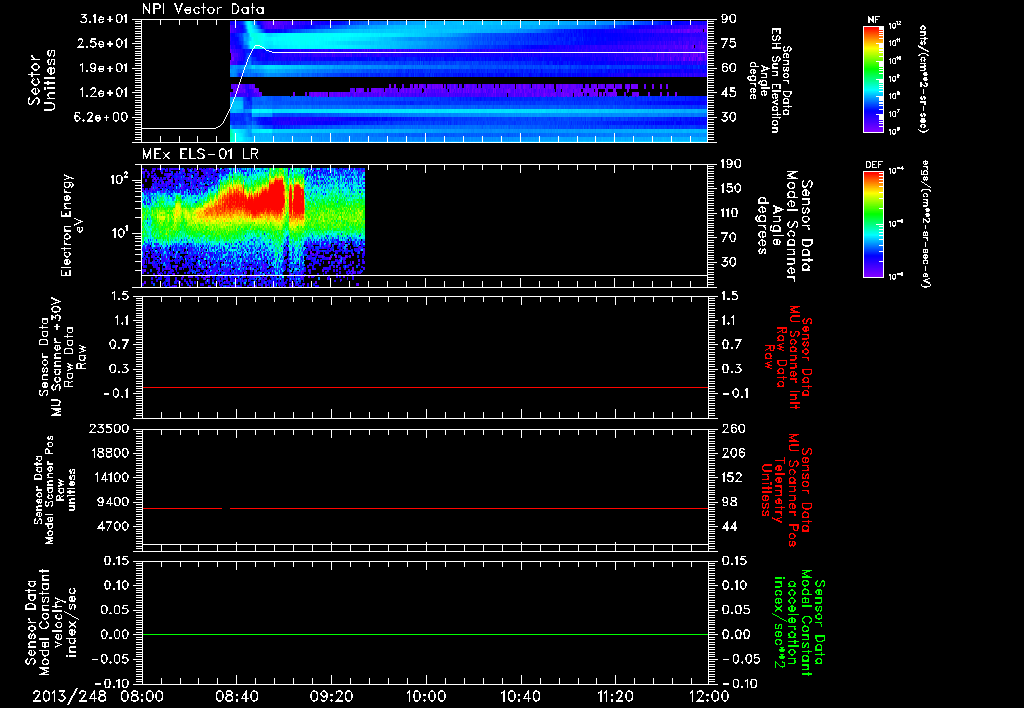Screen dimensions: 1024x708
Task: Click the NF rainbow color bar
Action: [873, 78]
